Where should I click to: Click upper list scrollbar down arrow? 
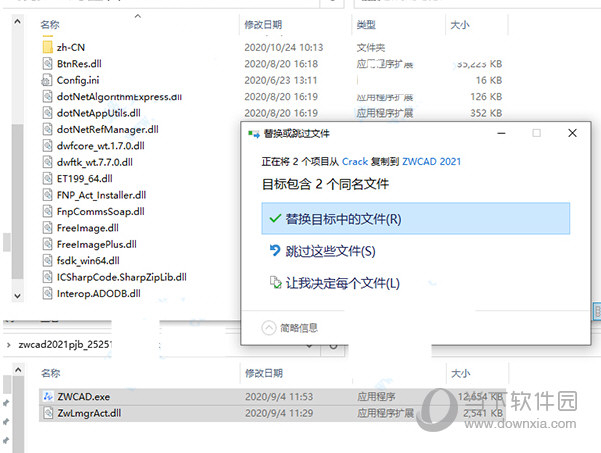[17, 295]
